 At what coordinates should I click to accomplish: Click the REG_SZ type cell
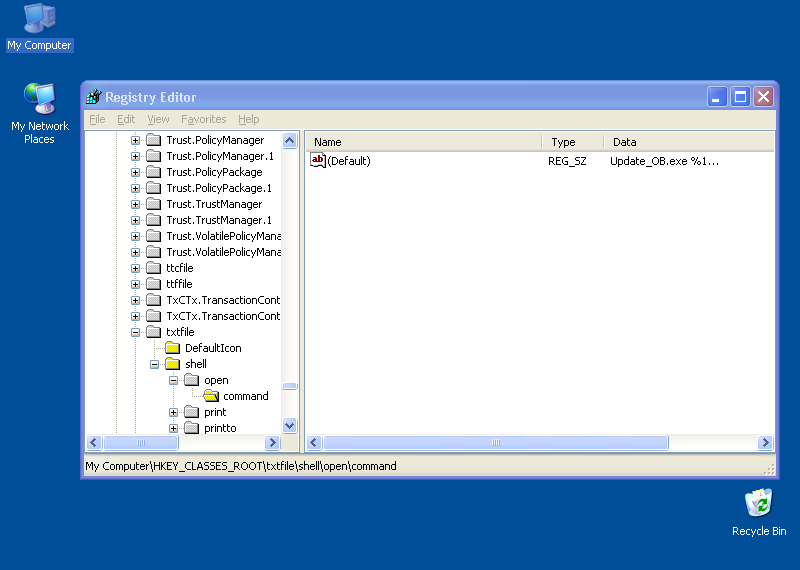point(567,161)
